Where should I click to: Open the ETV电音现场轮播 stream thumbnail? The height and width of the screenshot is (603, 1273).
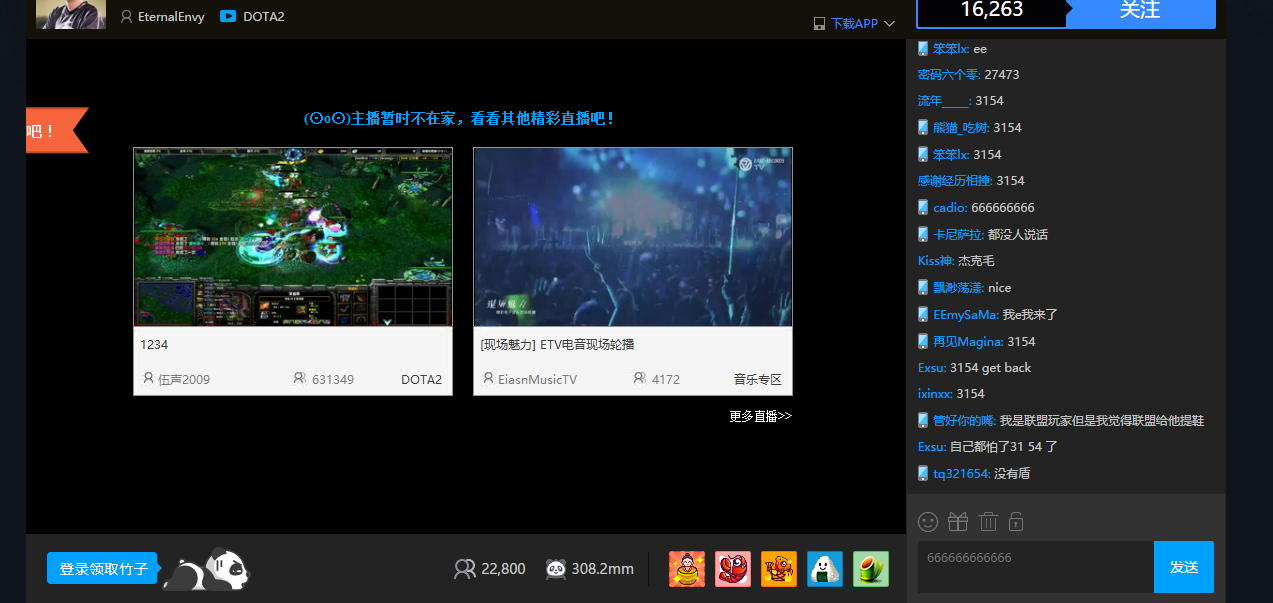(x=633, y=237)
